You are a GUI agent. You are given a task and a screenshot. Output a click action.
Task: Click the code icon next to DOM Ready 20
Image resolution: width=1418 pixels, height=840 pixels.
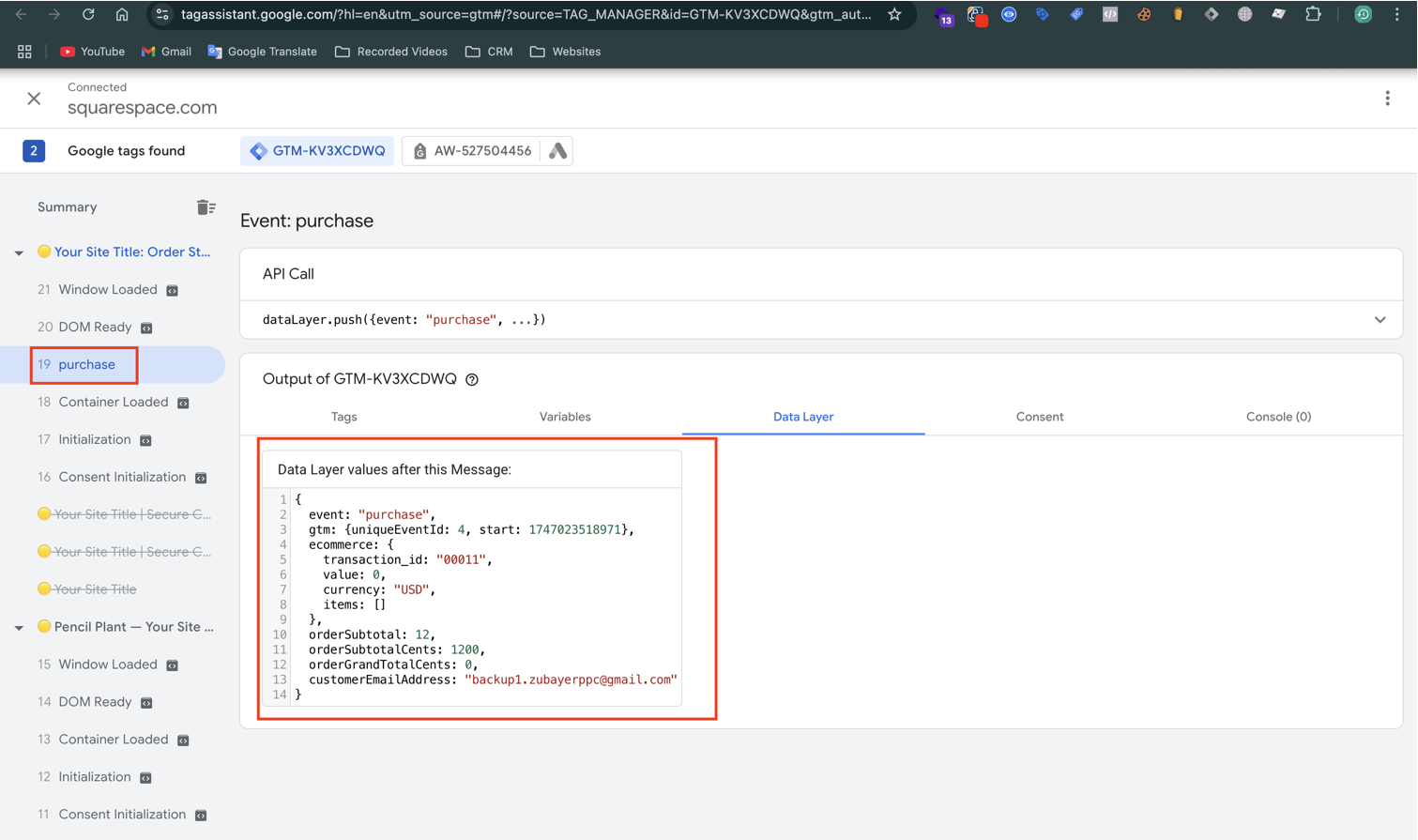146,328
